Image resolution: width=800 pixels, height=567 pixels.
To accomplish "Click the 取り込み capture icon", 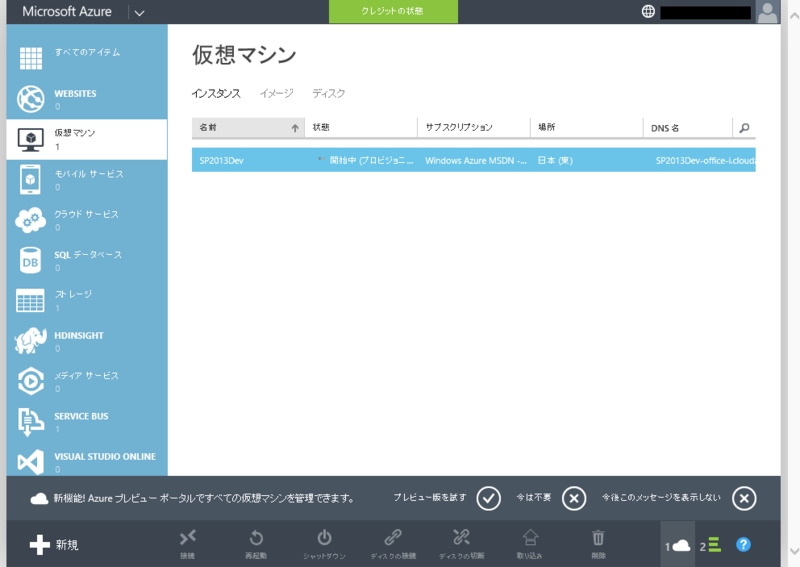I will pyautogui.click(x=530, y=537).
